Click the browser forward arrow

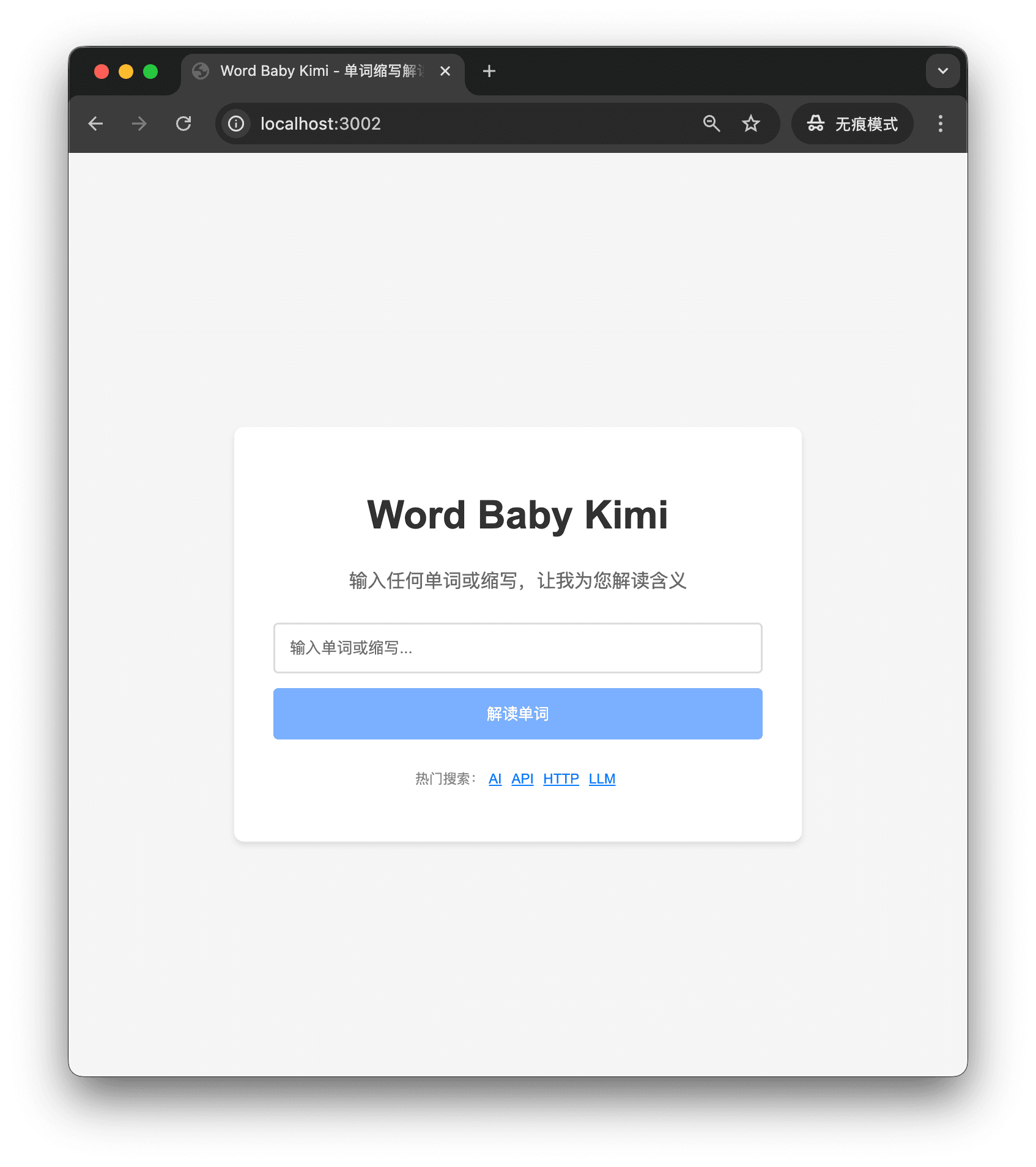pyautogui.click(x=139, y=124)
